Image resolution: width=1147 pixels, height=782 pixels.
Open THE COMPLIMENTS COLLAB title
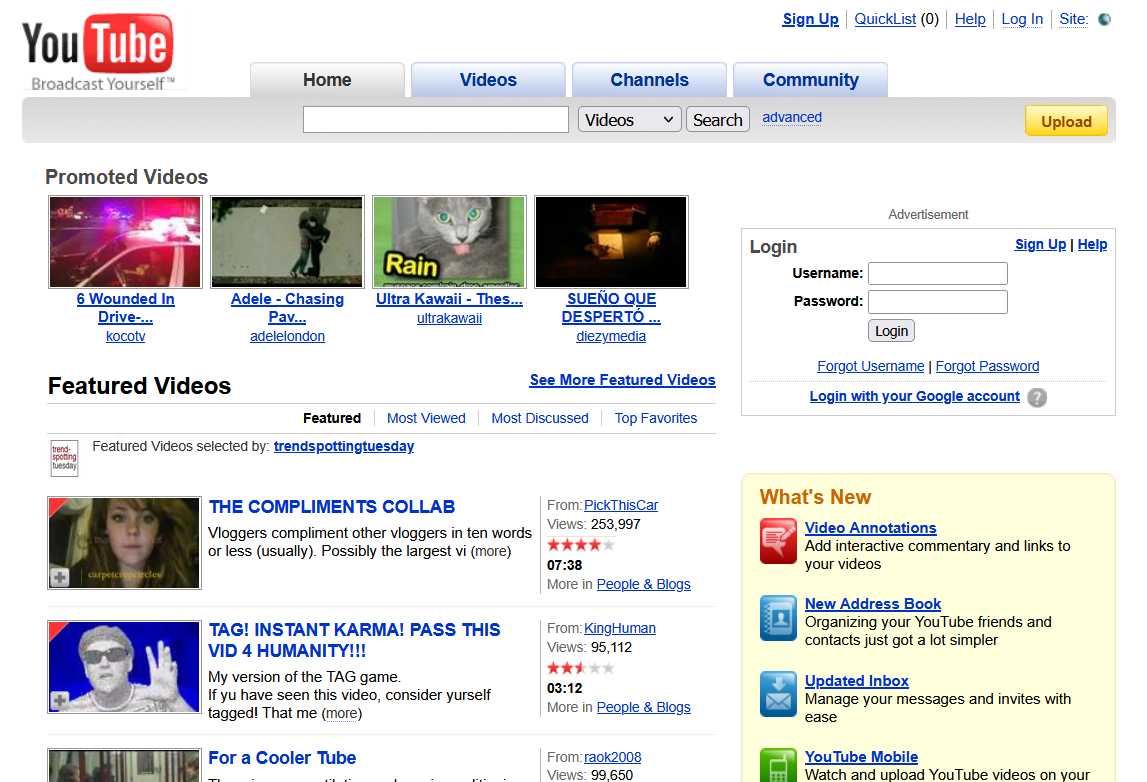[331, 507]
